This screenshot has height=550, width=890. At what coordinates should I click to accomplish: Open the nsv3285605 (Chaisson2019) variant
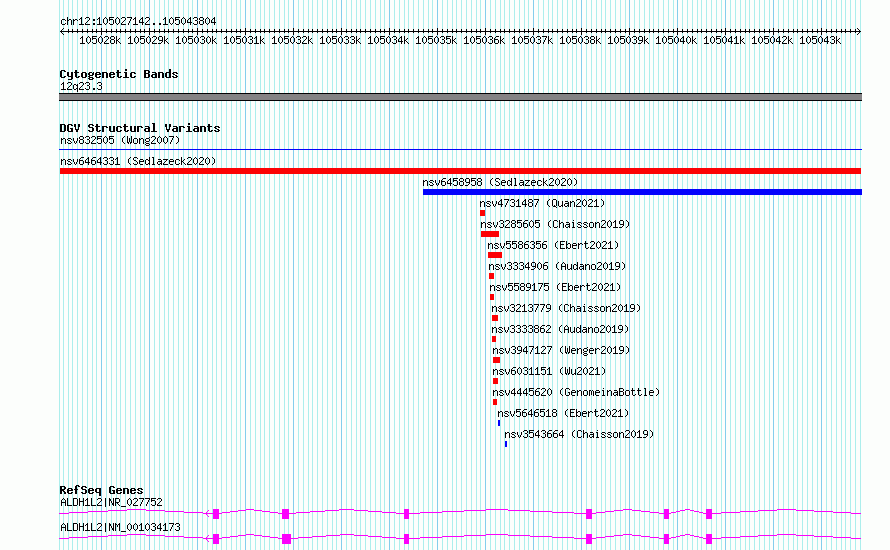coord(555,224)
